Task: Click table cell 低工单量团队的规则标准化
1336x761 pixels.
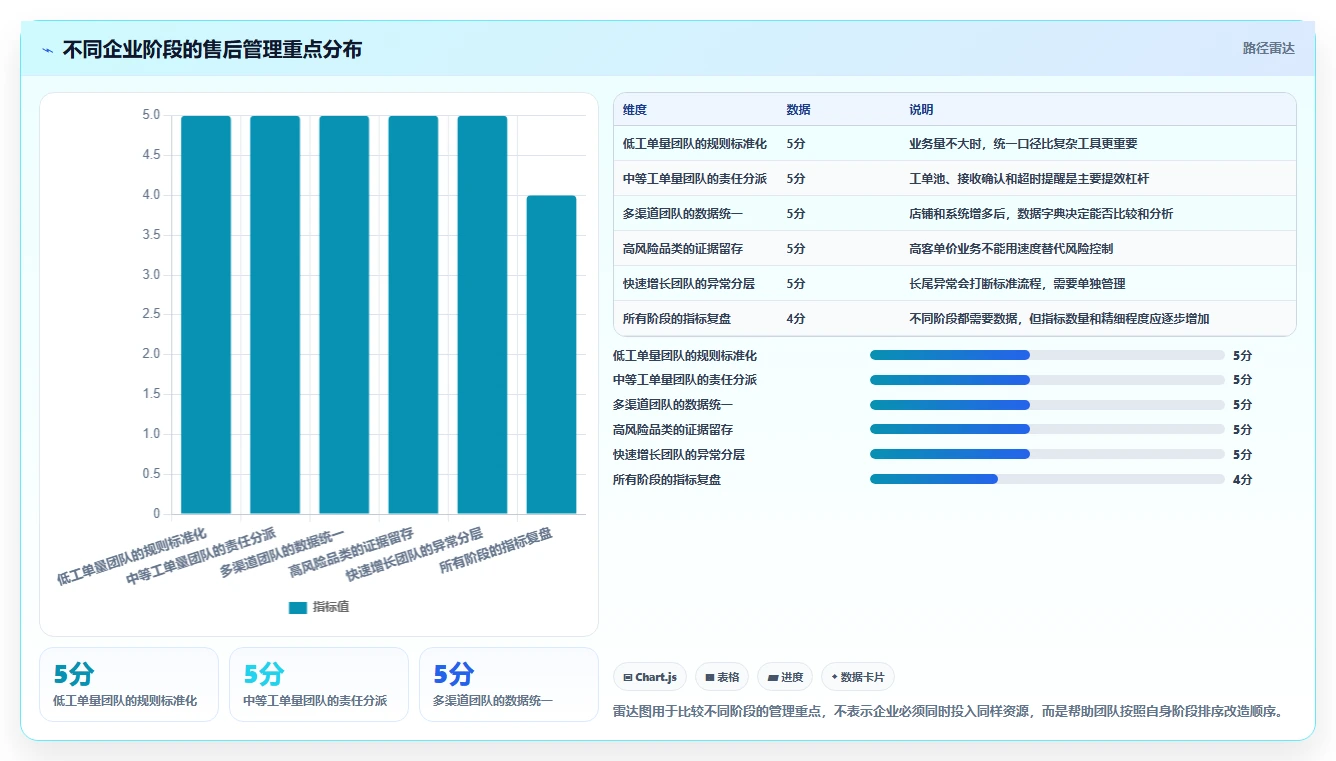Action: tap(695, 144)
